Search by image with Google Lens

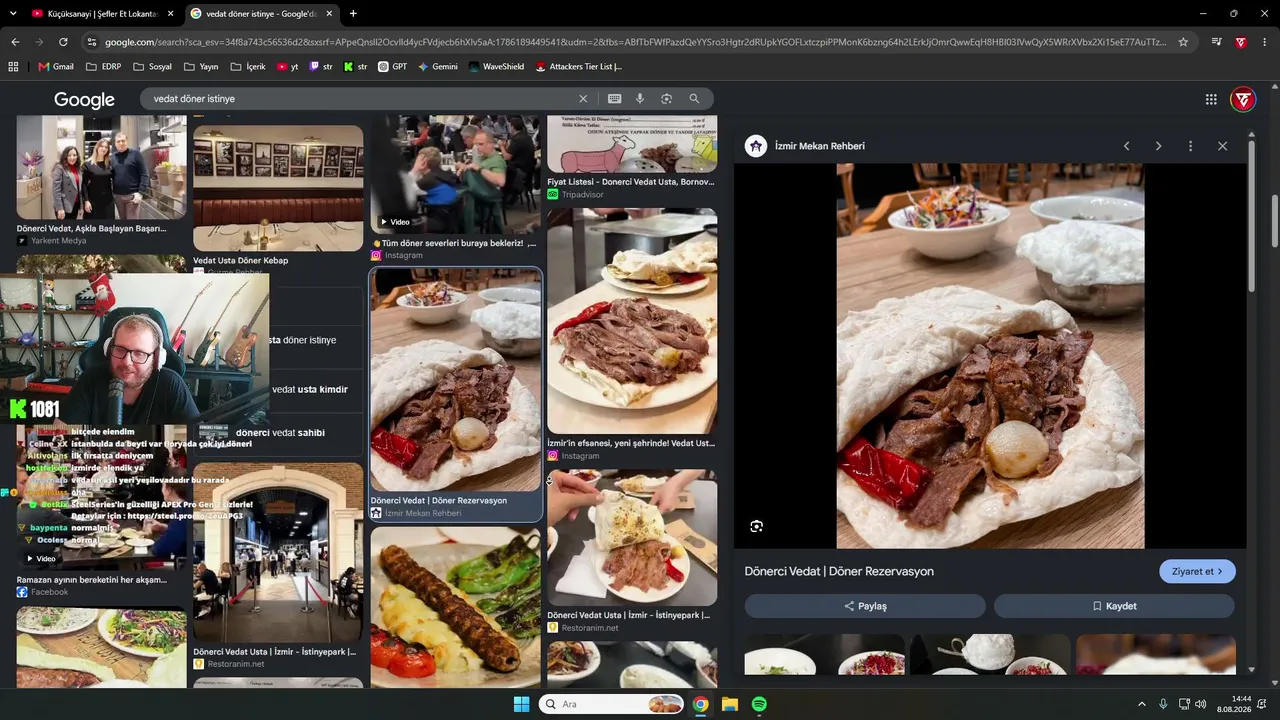[x=666, y=99]
